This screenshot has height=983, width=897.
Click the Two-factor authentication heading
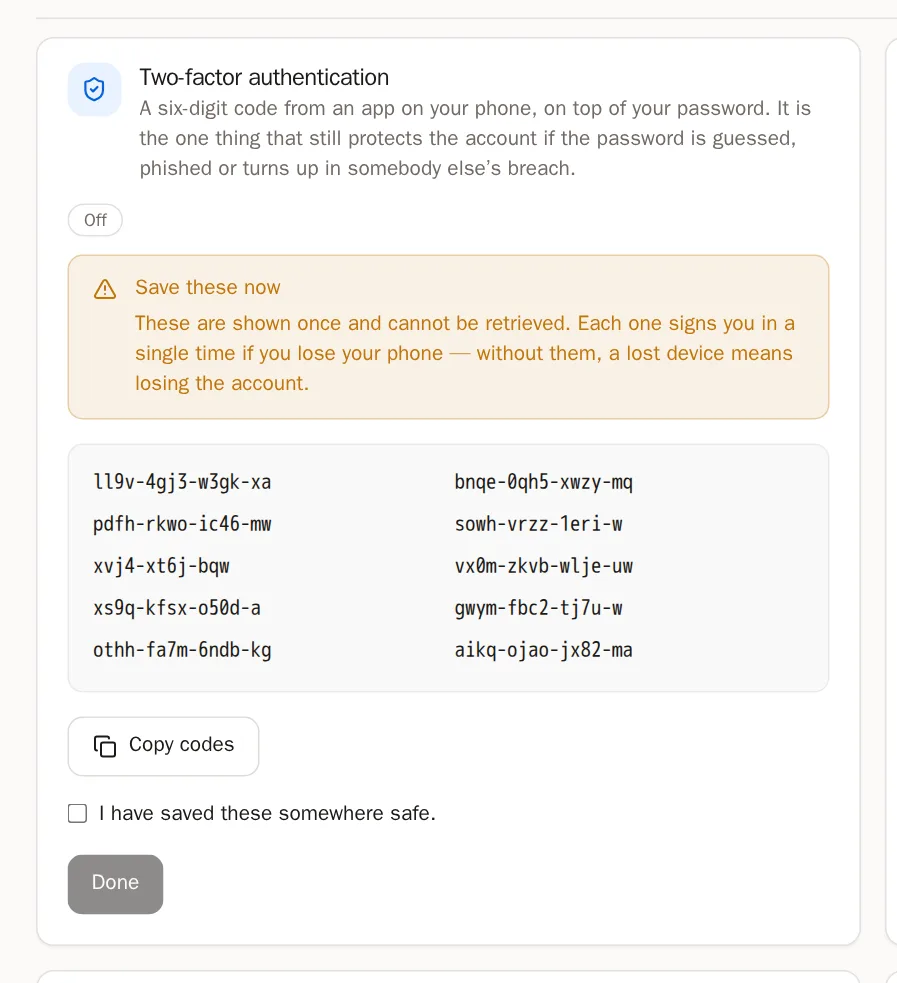coord(264,77)
